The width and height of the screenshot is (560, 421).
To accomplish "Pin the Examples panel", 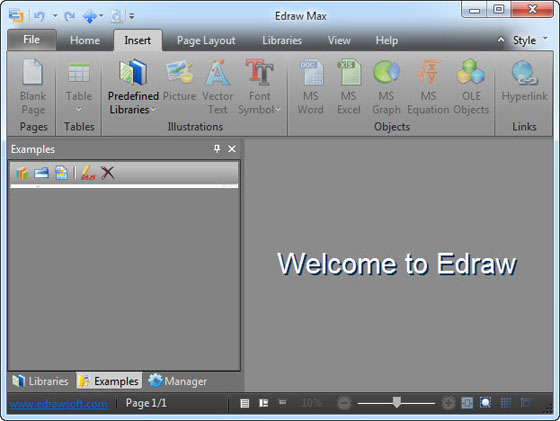I will tap(217, 149).
